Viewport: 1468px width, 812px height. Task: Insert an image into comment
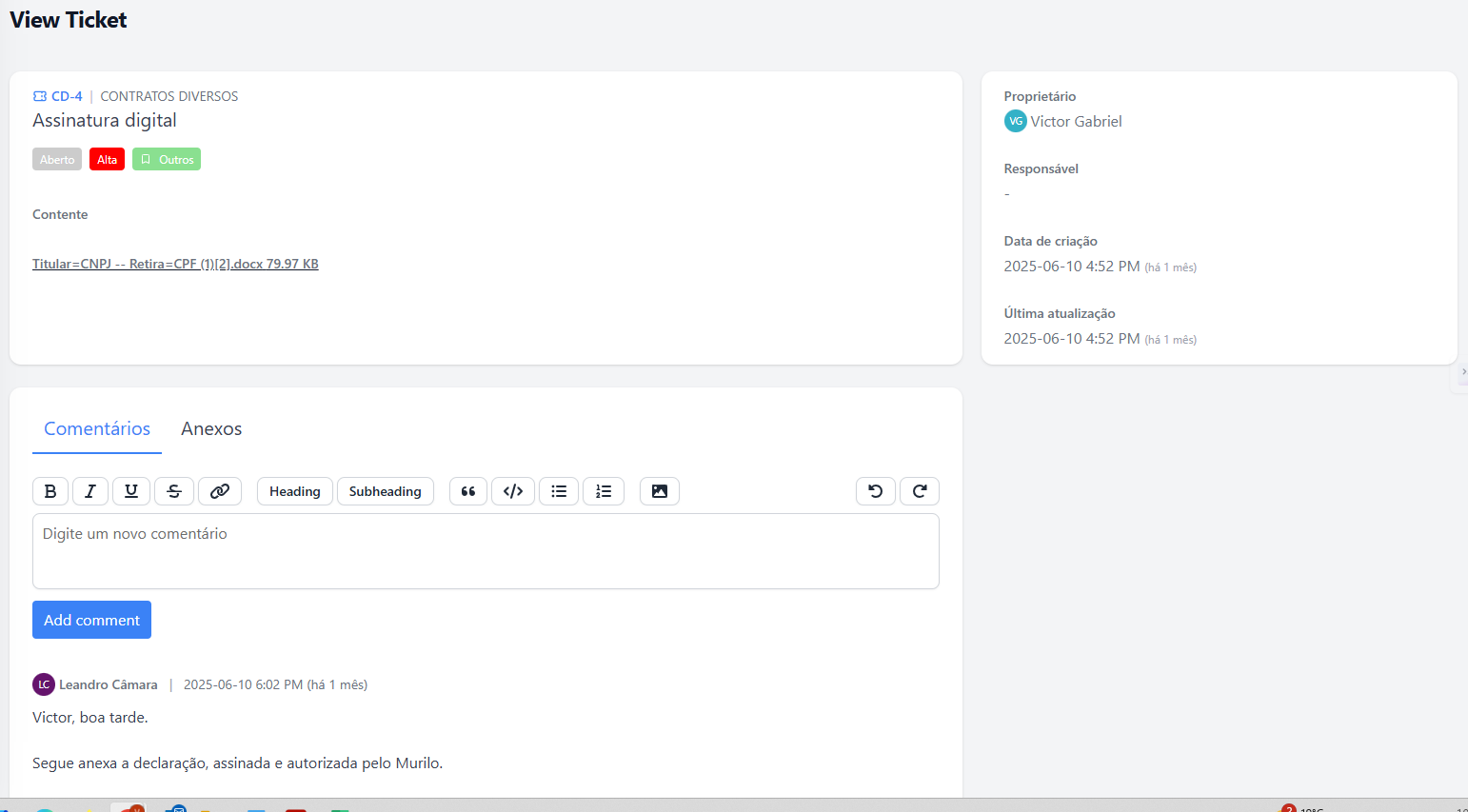click(x=660, y=491)
